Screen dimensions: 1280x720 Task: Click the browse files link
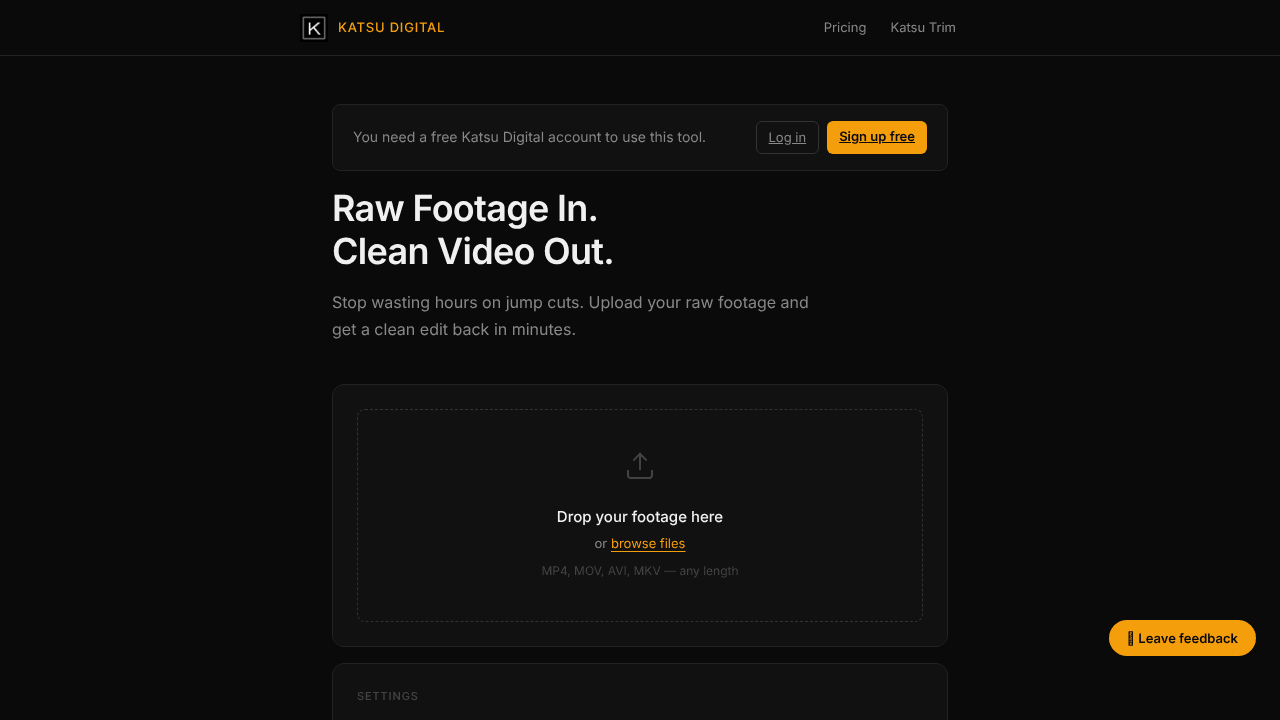point(648,544)
